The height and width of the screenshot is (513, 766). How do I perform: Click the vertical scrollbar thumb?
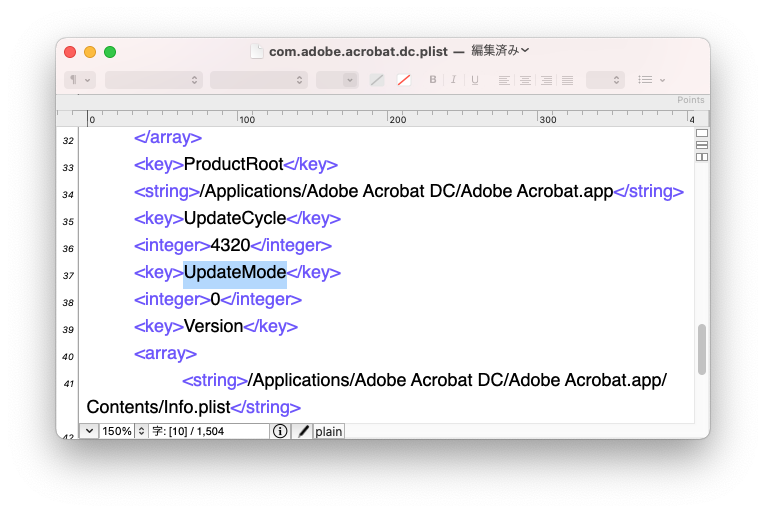[701, 347]
